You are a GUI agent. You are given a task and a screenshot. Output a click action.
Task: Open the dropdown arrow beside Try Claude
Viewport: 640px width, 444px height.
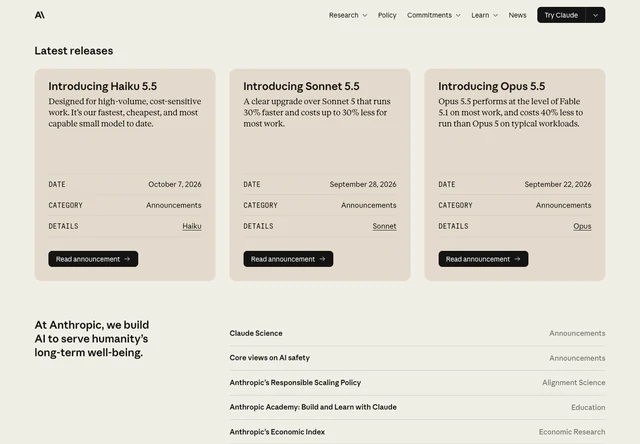pos(596,15)
